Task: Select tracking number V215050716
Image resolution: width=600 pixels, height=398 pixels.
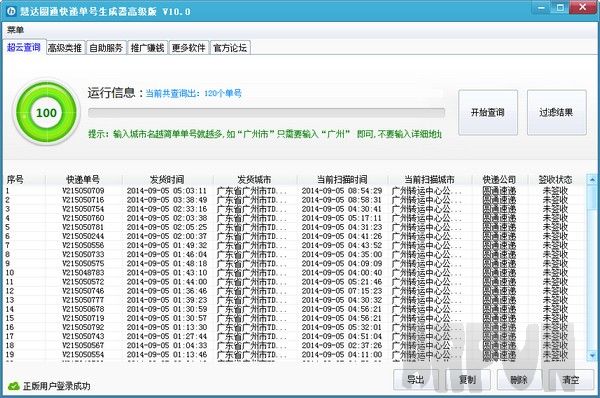Action: click(83, 200)
